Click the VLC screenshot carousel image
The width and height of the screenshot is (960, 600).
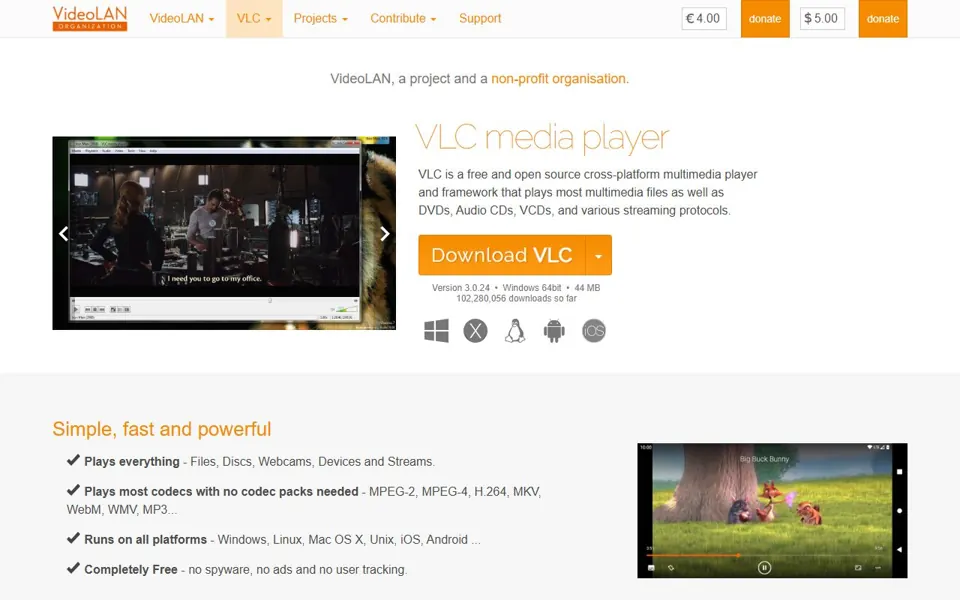(x=224, y=233)
